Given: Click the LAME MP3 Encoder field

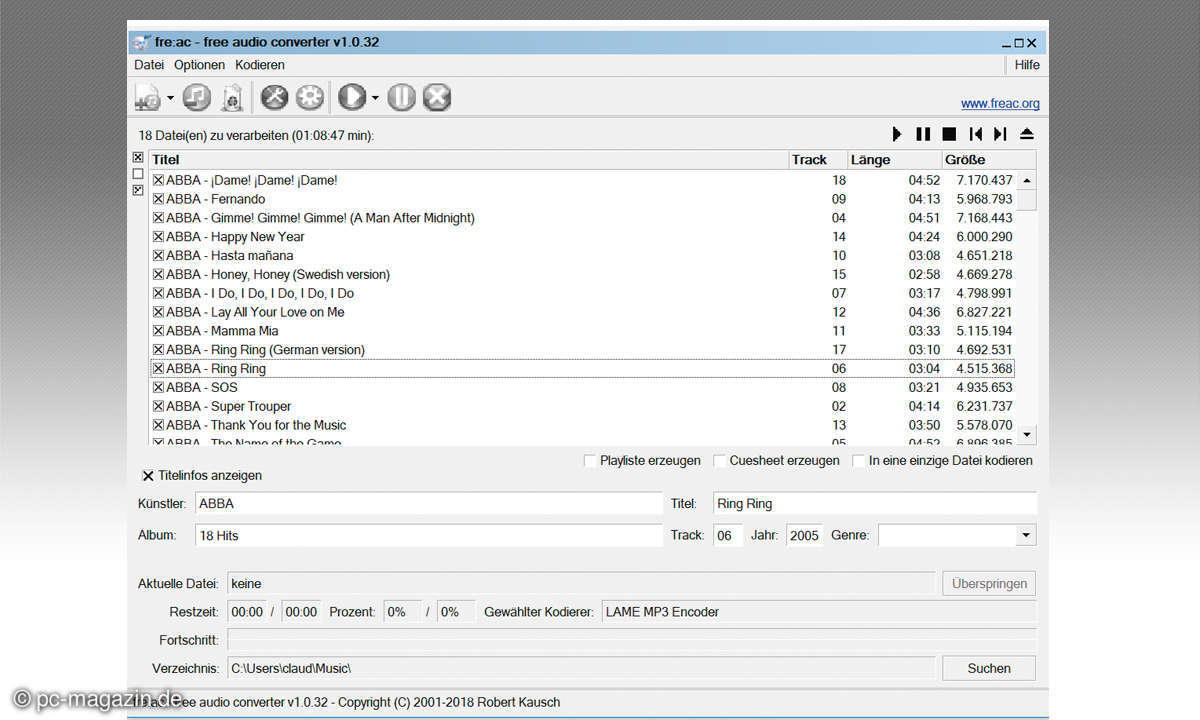Looking at the screenshot, I should pyautogui.click(x=819, y=612).
